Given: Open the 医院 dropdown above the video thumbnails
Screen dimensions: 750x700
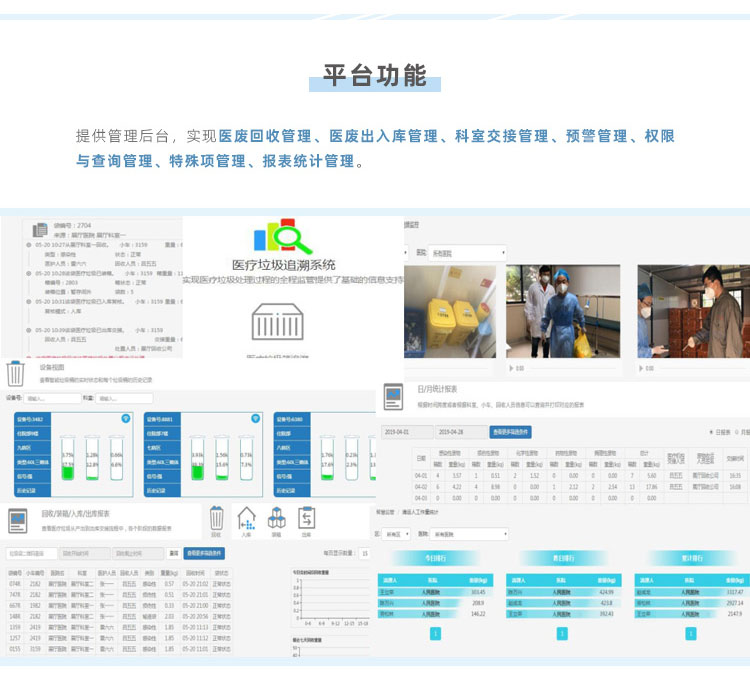Looking at the screenshot, I should click(x=467, y=253).
